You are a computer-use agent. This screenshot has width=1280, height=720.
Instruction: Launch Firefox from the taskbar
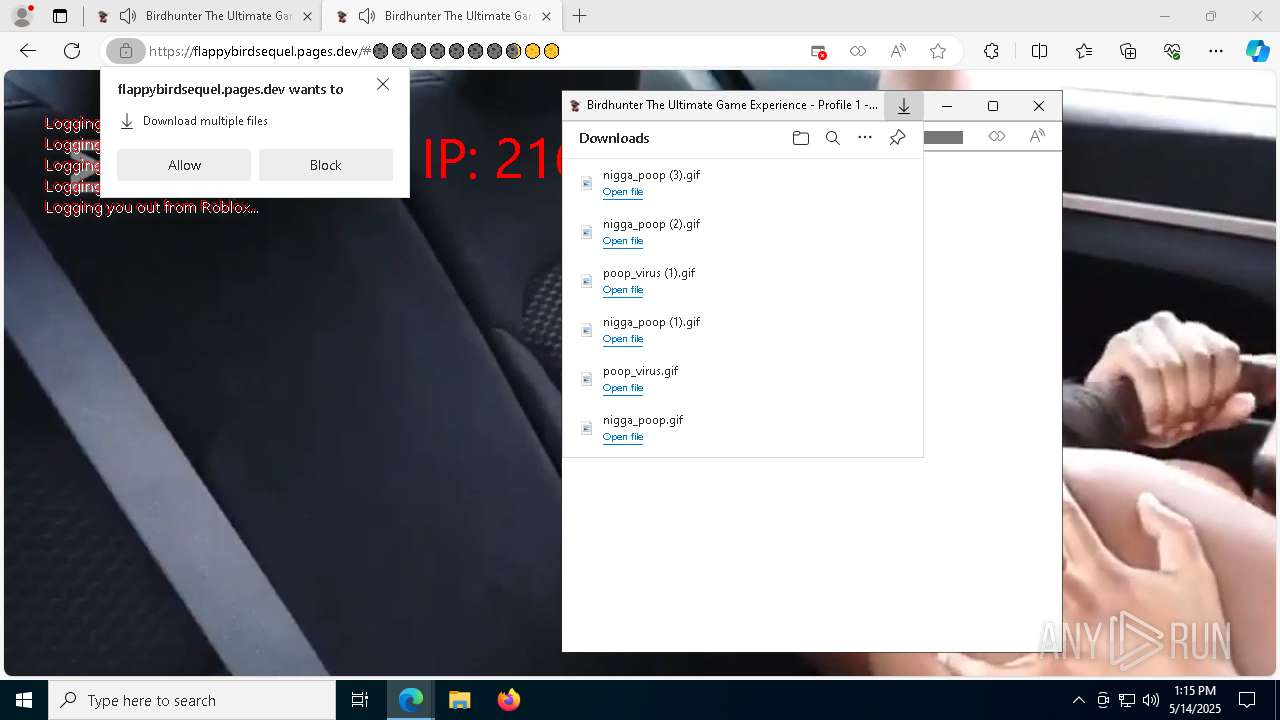click(x=508, y=700)
